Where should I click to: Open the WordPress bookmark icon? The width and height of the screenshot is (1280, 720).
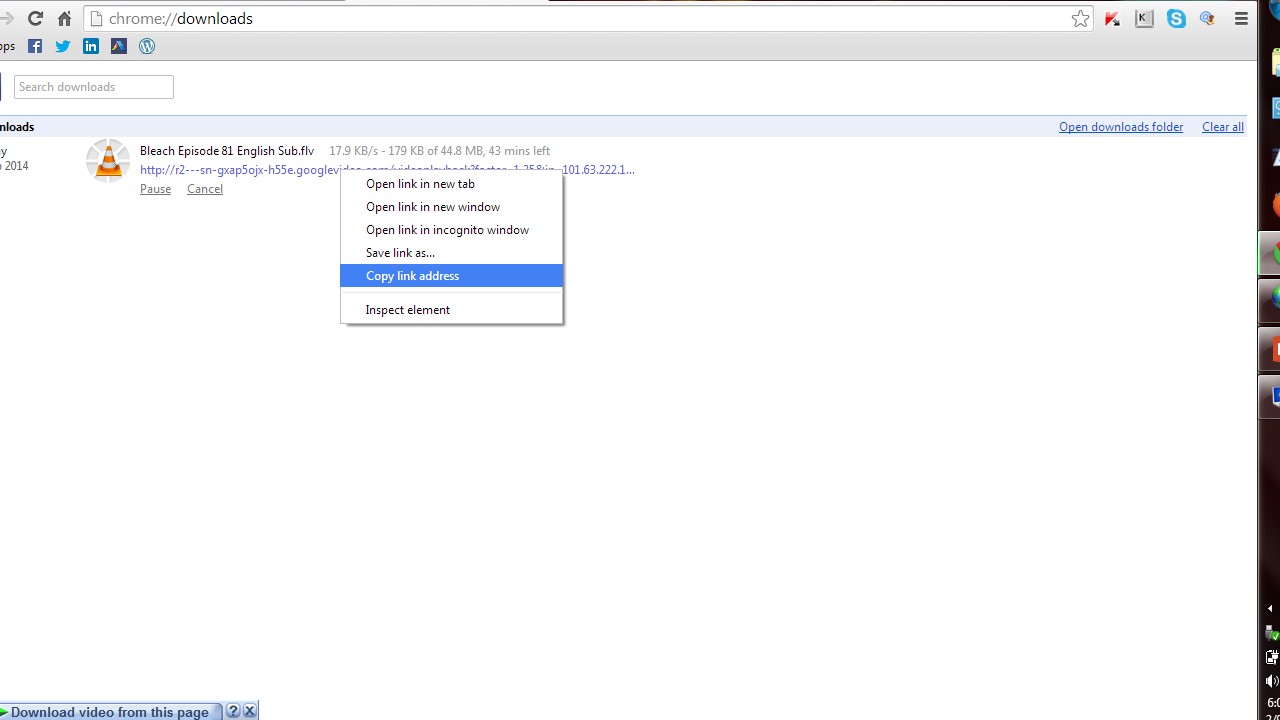[147, 46]
